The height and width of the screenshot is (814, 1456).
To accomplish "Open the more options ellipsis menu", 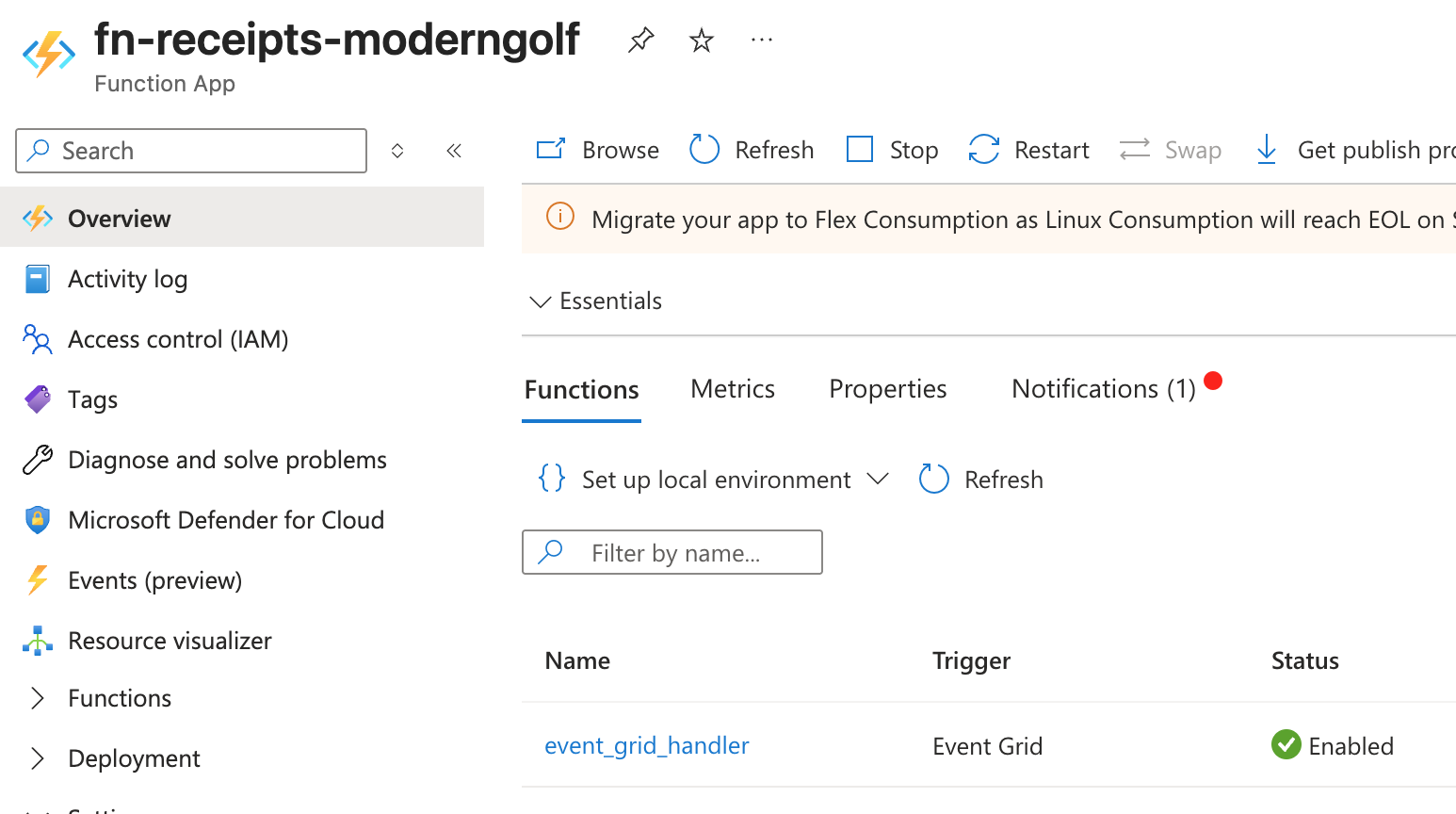I will [x=761, y=41].
